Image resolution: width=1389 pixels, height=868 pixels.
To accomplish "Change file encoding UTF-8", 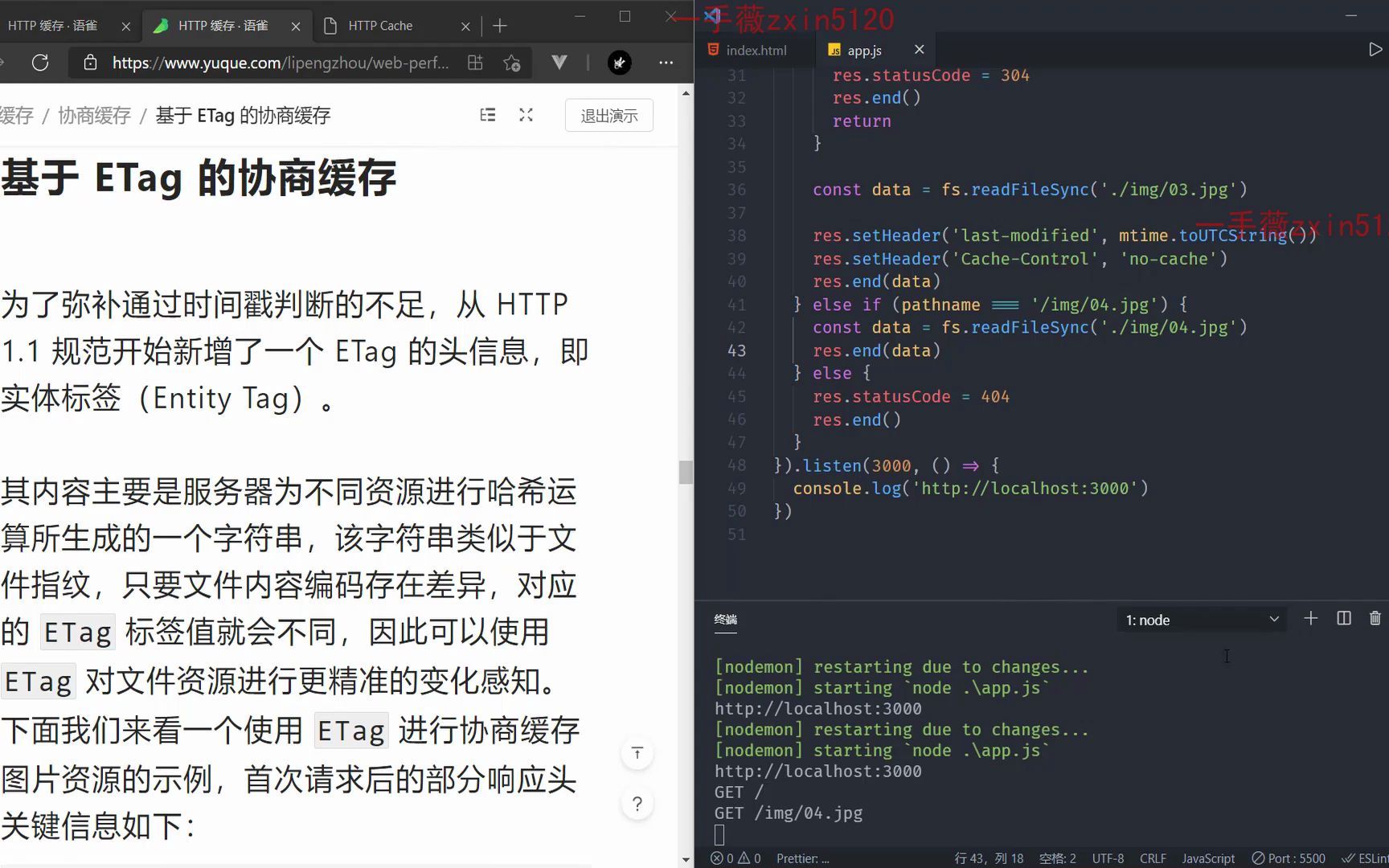I will tap(1108, 858).
